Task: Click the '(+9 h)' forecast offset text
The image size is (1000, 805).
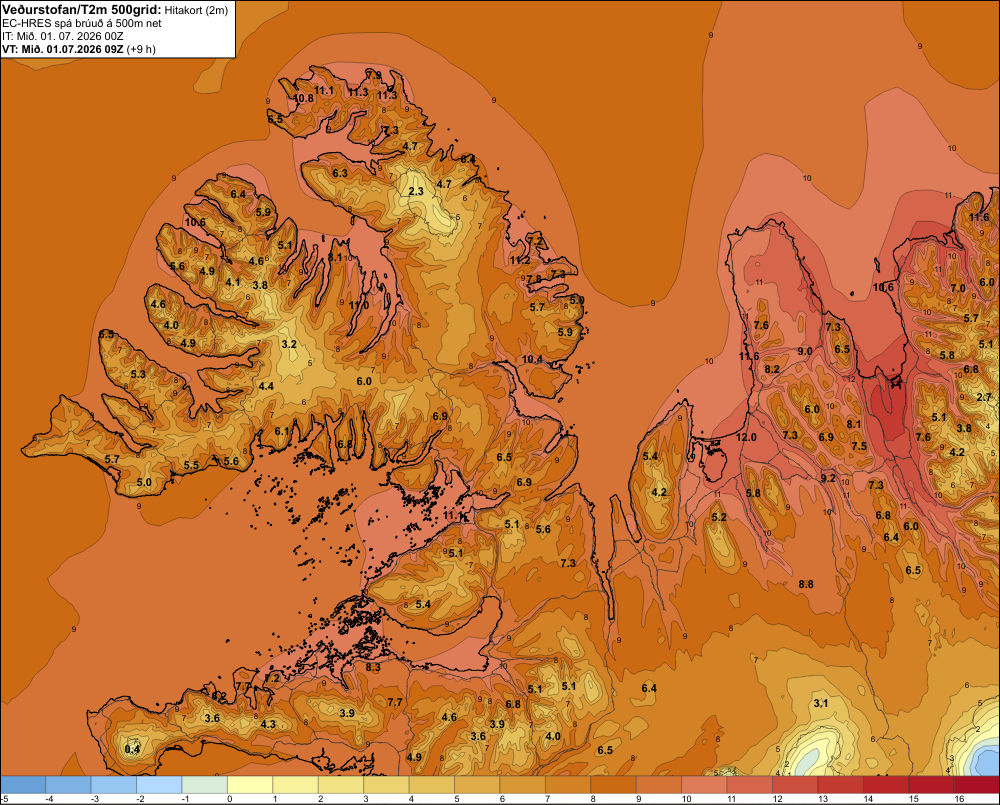Action: pyautogui.click(x=141, y=49)
